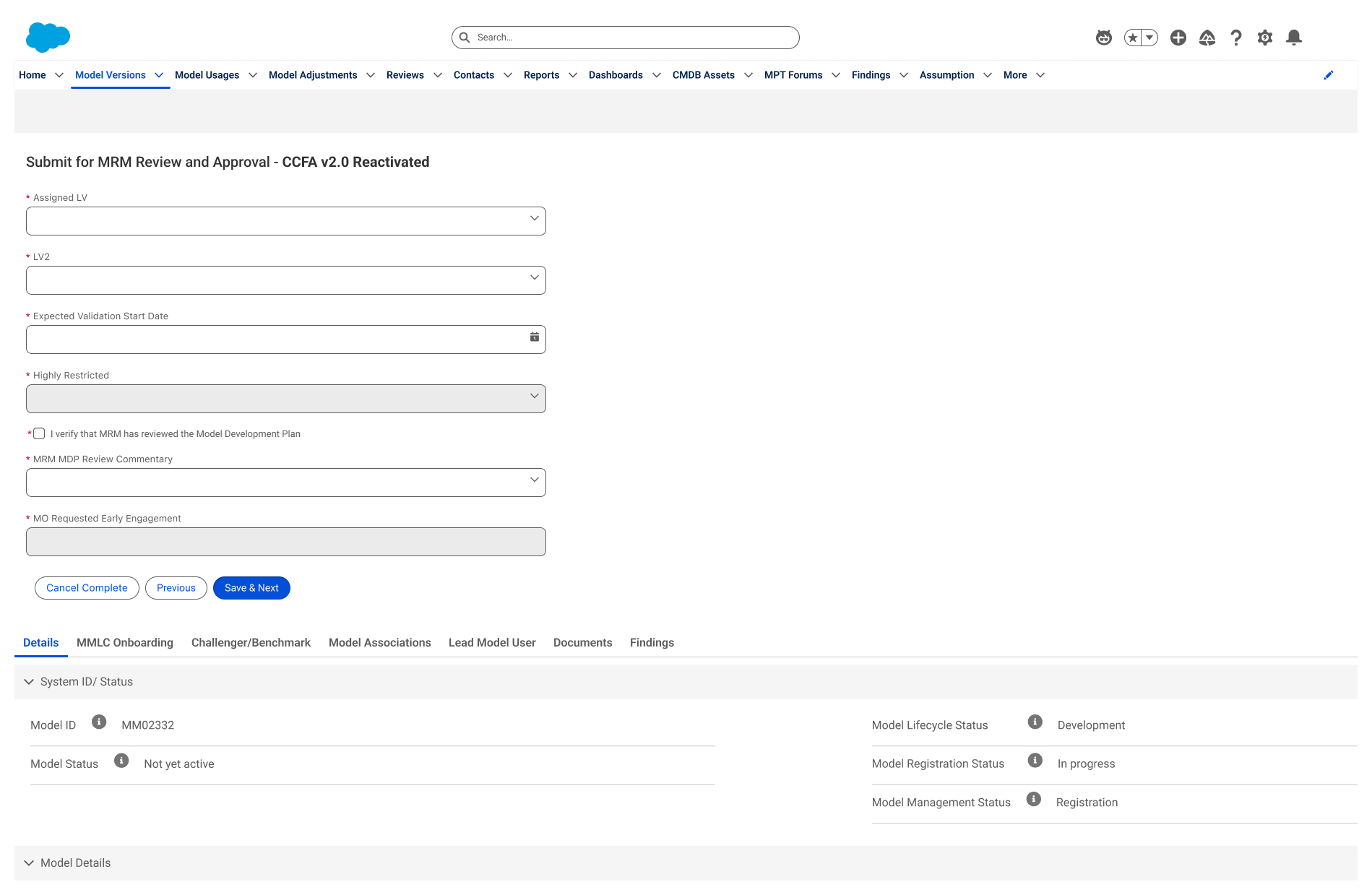
Task: Expand the More navigation menu chevron
Action: (x=1040, y=75)
